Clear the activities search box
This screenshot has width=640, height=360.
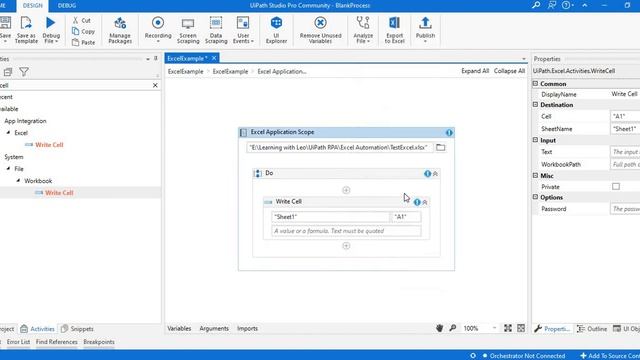[155, 85]
